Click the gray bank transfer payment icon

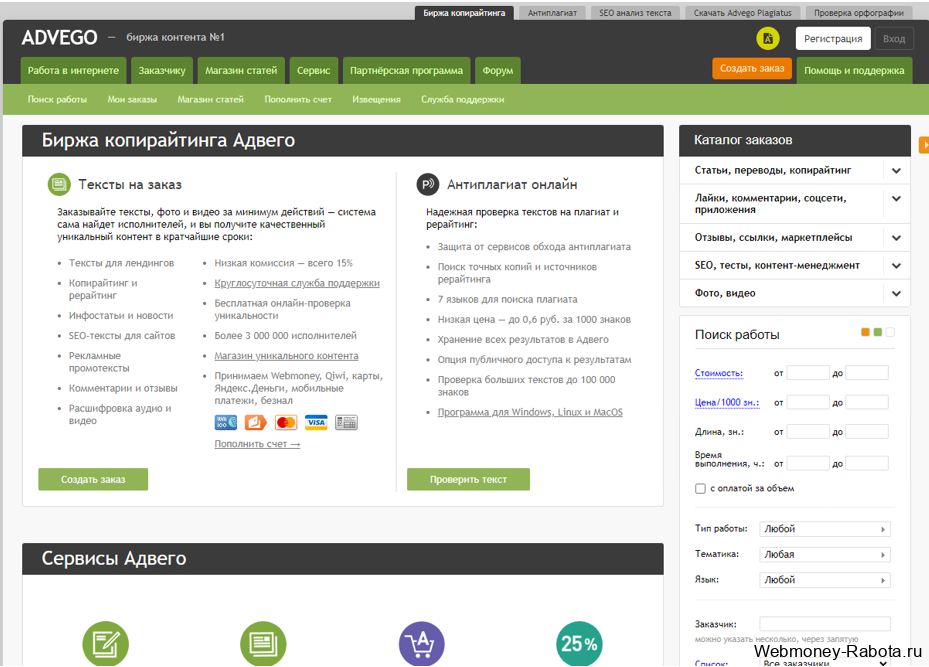(346, 422)
